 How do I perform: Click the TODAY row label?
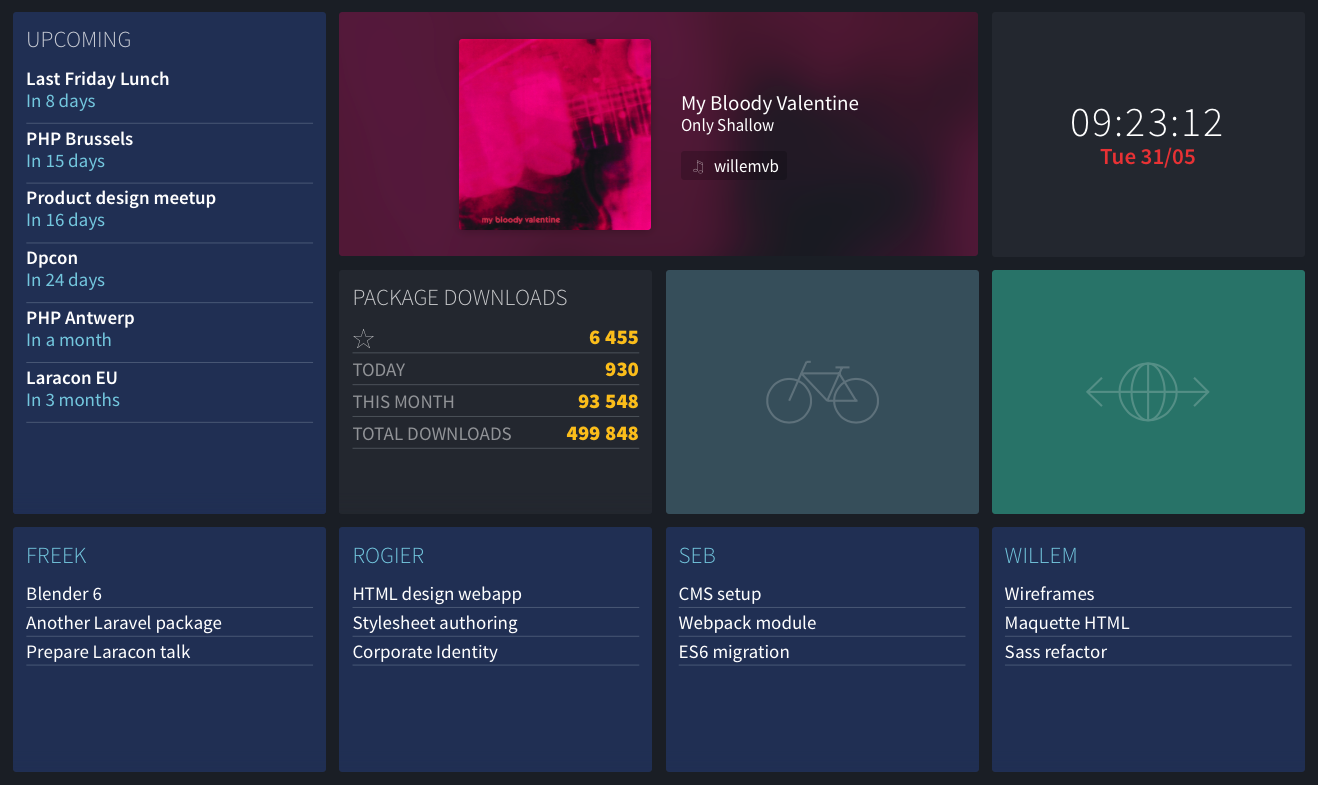(379, 370)
